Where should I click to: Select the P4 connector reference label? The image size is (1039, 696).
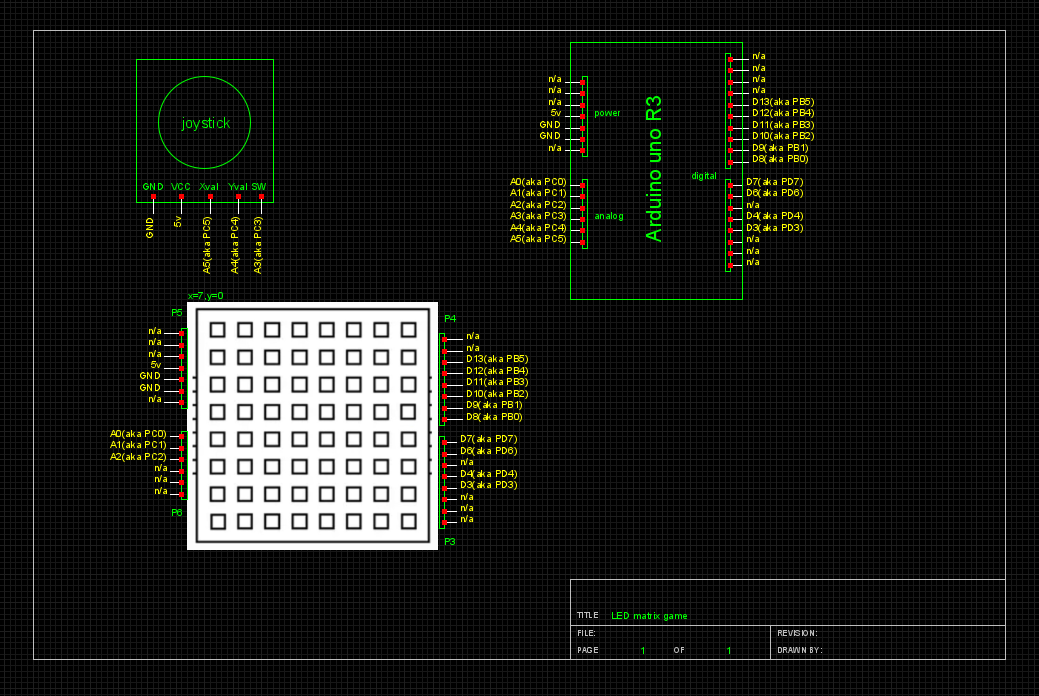pyautogui.click(x=450, y=318)
